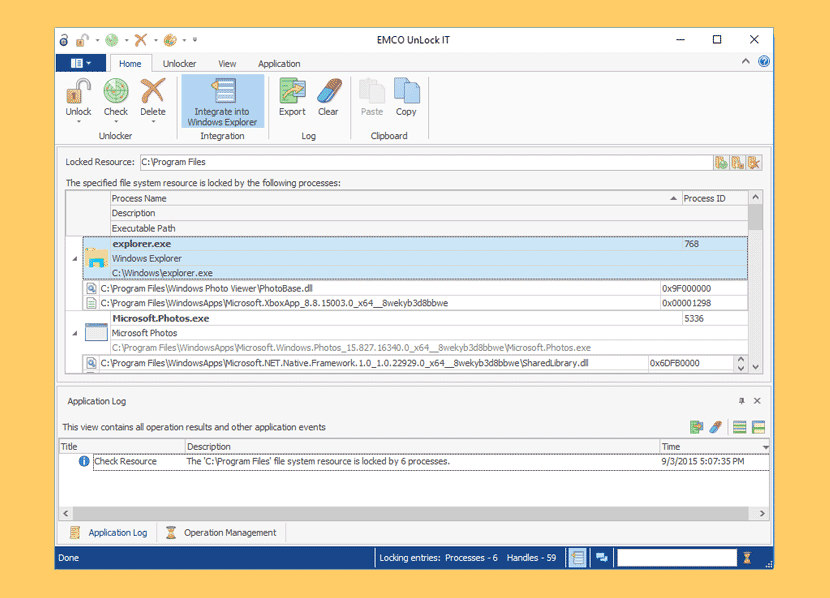The width and height of the screenshot is (830, 598).
Task: Click Export log in ribbon
Action: tap(292, 97)
